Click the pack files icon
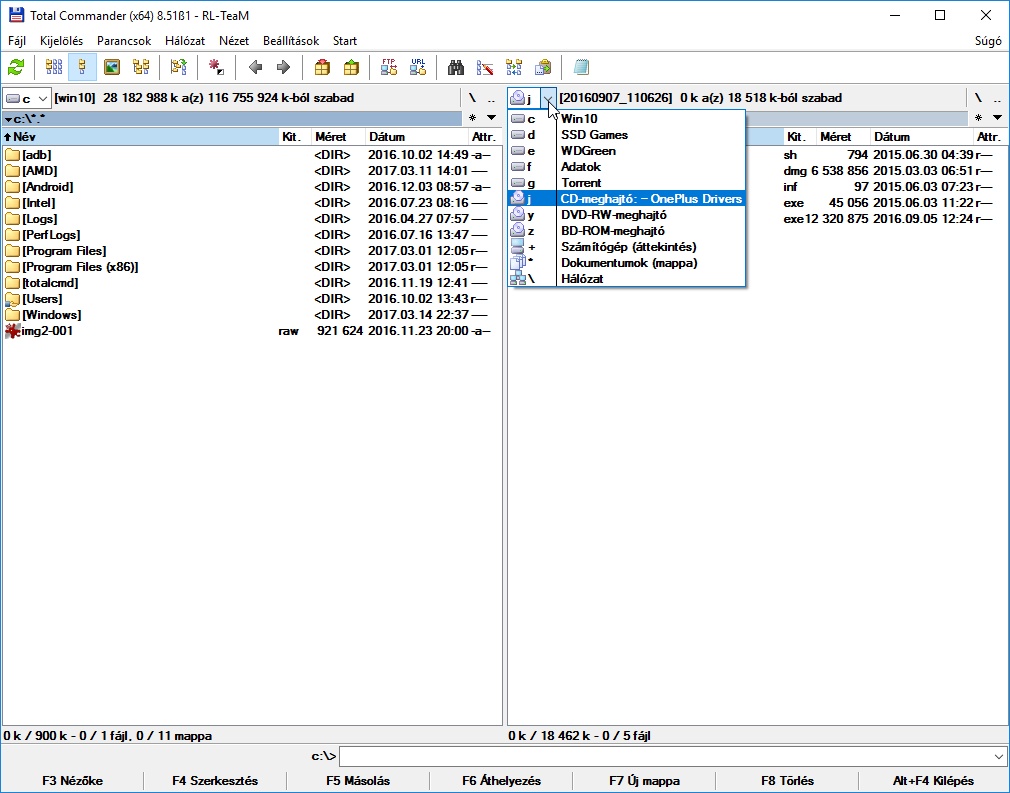Viewport: 1010px width, 793px height. 322,67
